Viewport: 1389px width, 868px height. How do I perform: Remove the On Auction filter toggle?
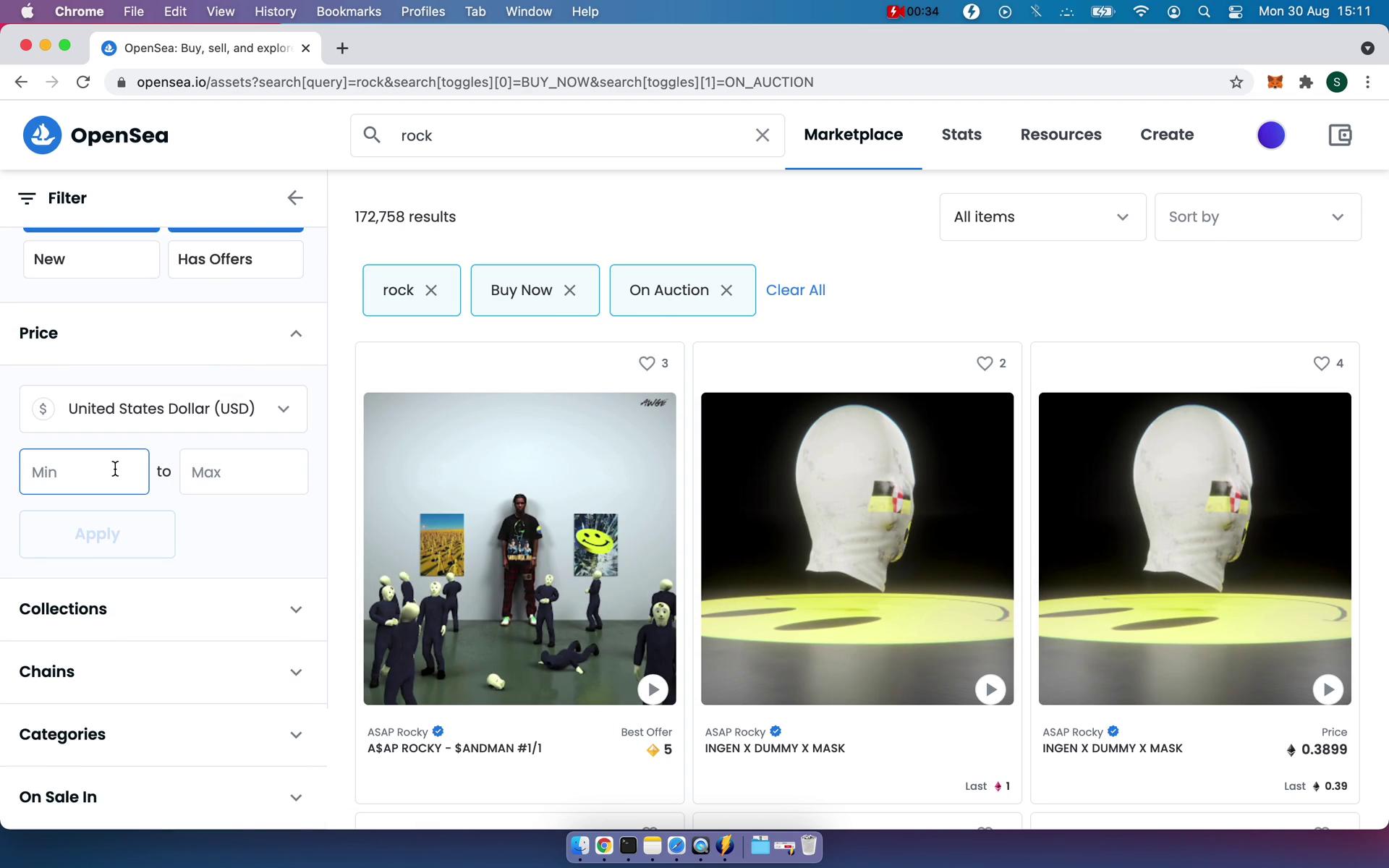coord(728,289)
